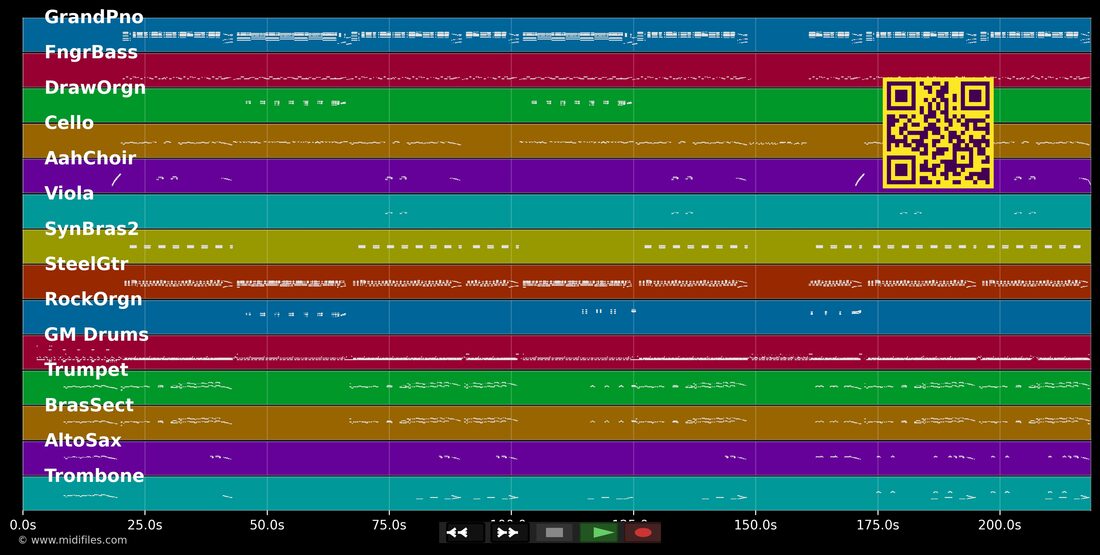The height and width of the screenshot is (555, 1100).
Task: Click the red record button
Action: point(643,533)
